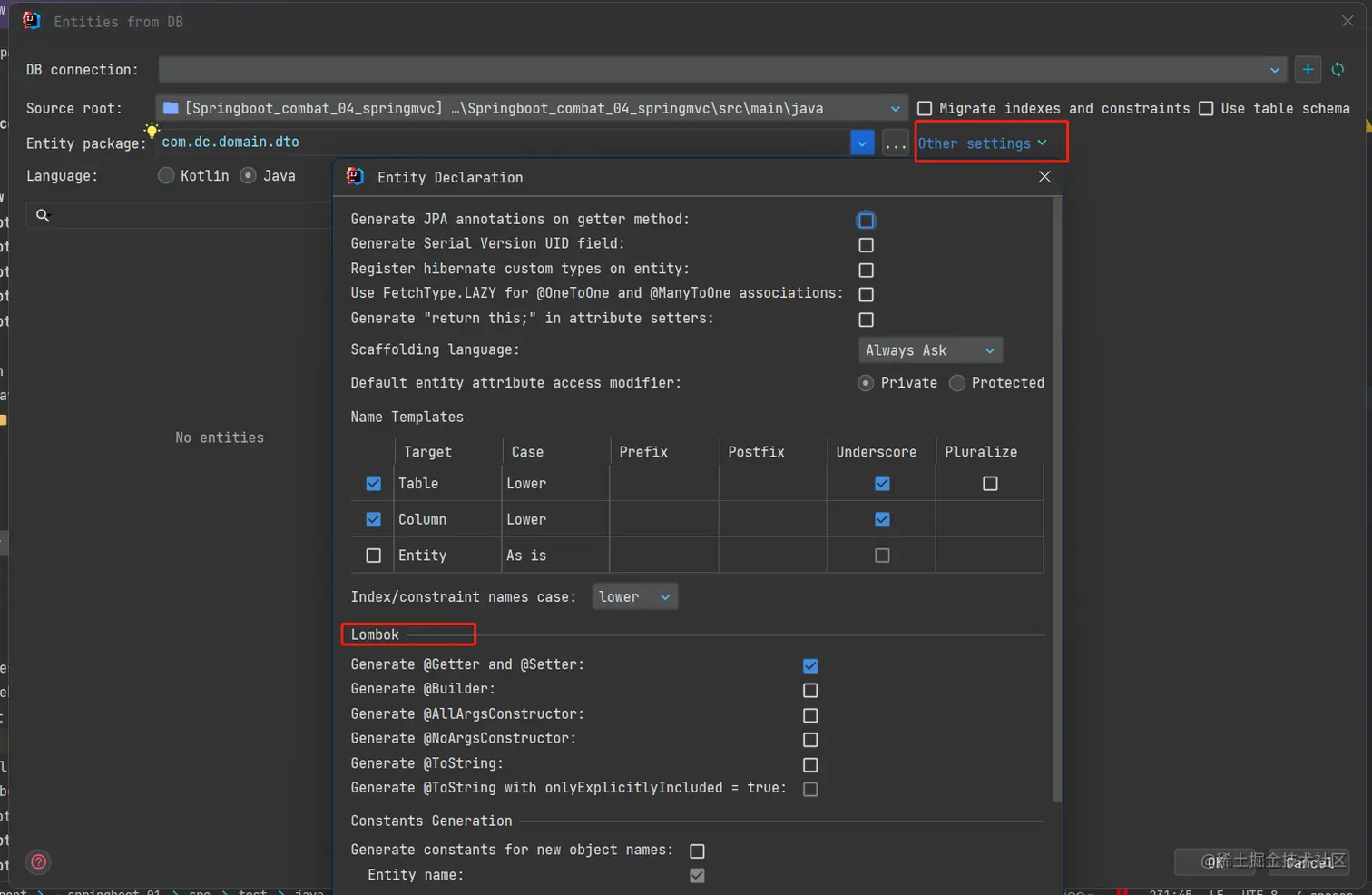Image resolution: width=1372 pixels, height=895 pixels.
Task: Enable Generate @NoArgsConstructor checkbox
Action: pos(810,740)
